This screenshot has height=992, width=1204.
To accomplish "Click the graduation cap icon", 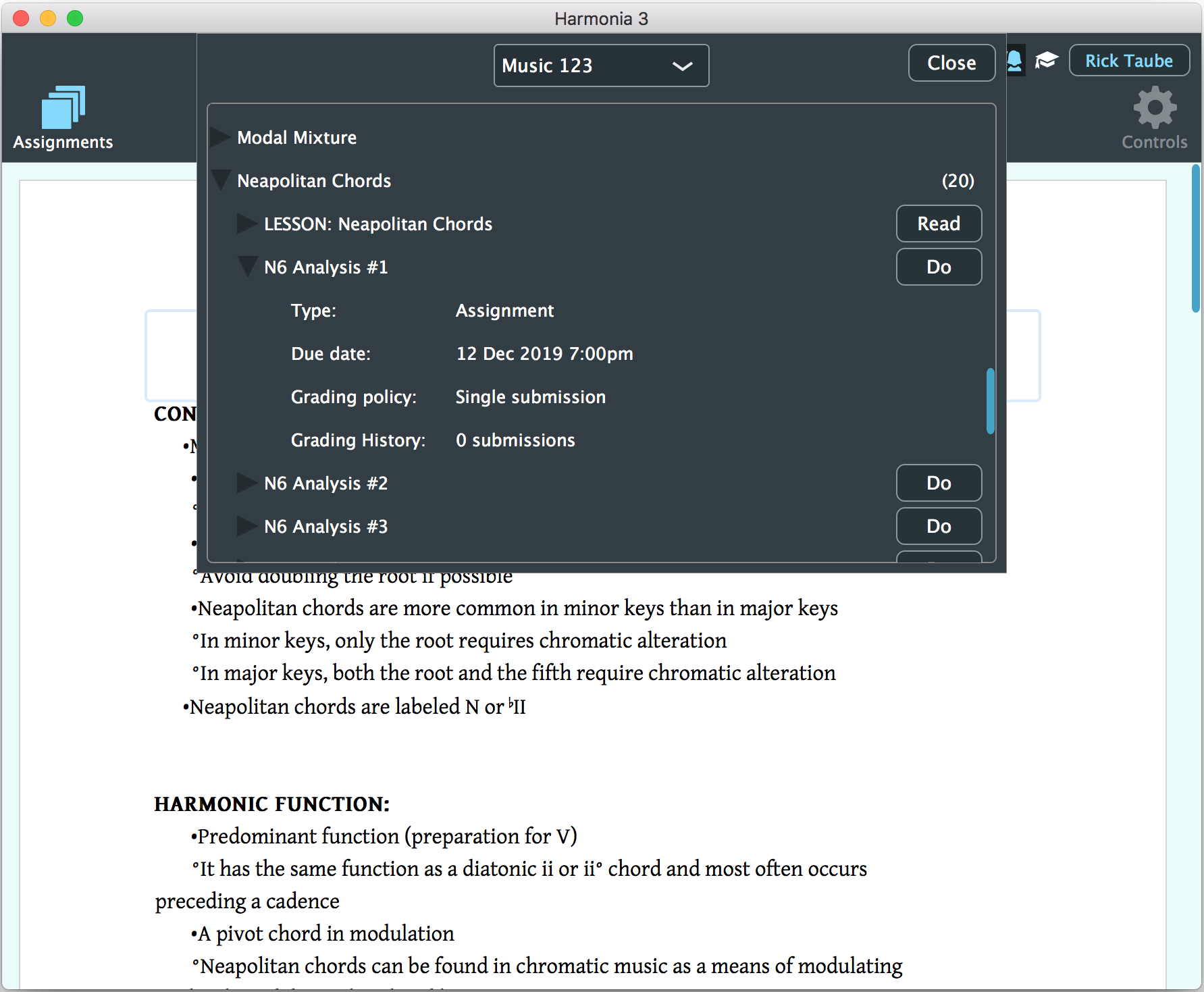I will click(1046, 61).
